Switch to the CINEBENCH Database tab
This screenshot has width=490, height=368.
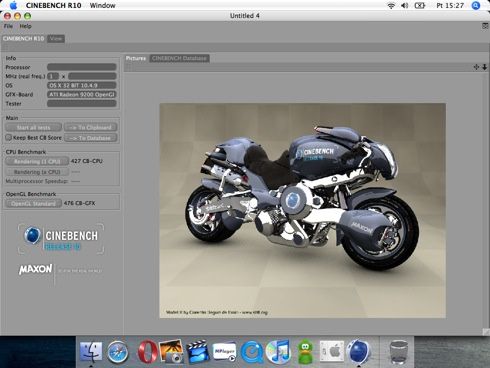(179, 58)
